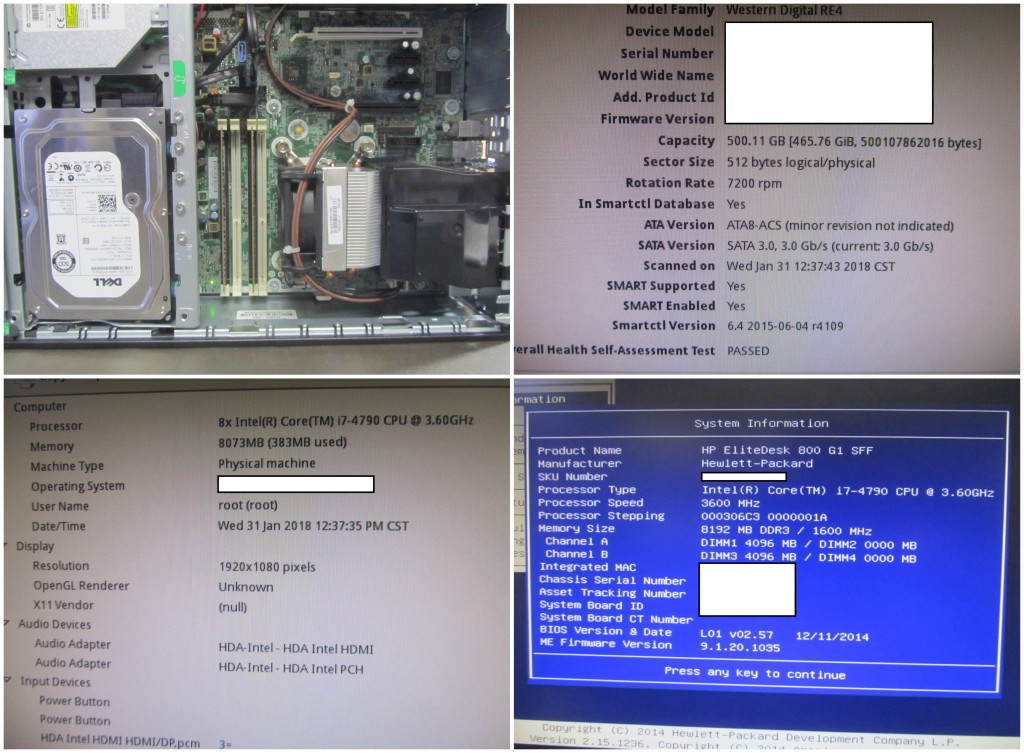Select the Date/Time row label

(x=59, y=526)
